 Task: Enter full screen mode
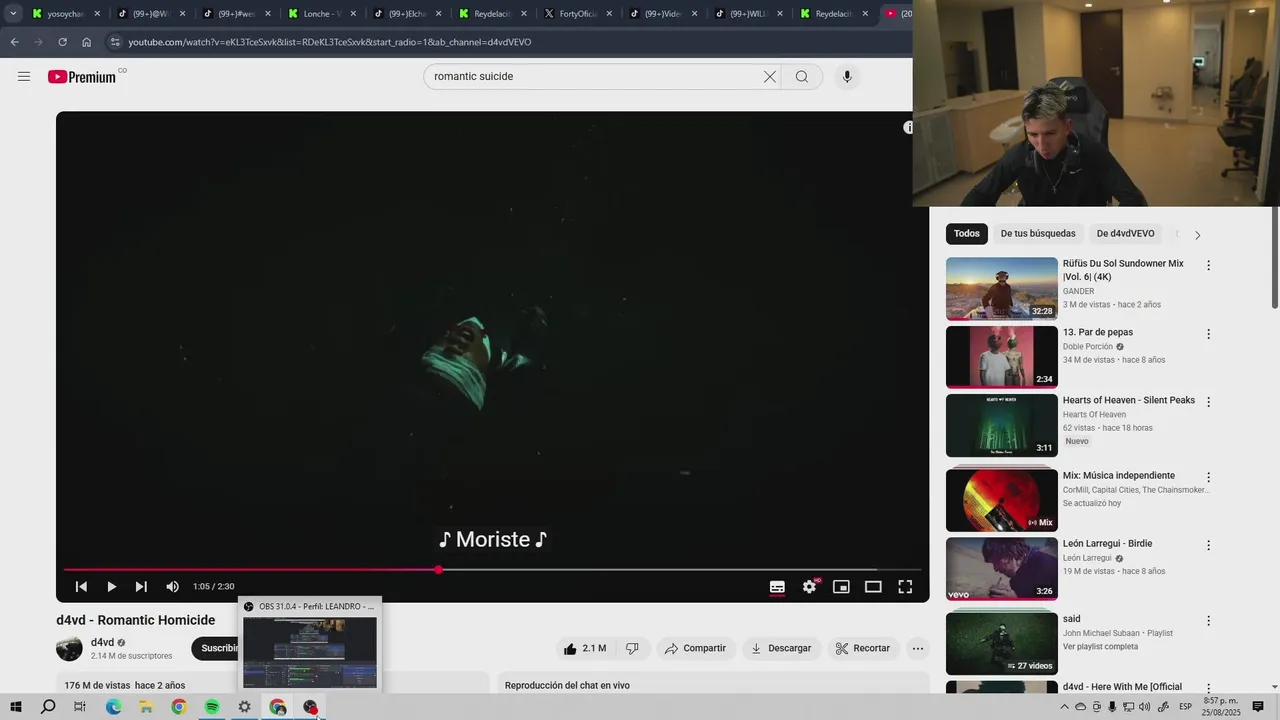click(905, 587)
